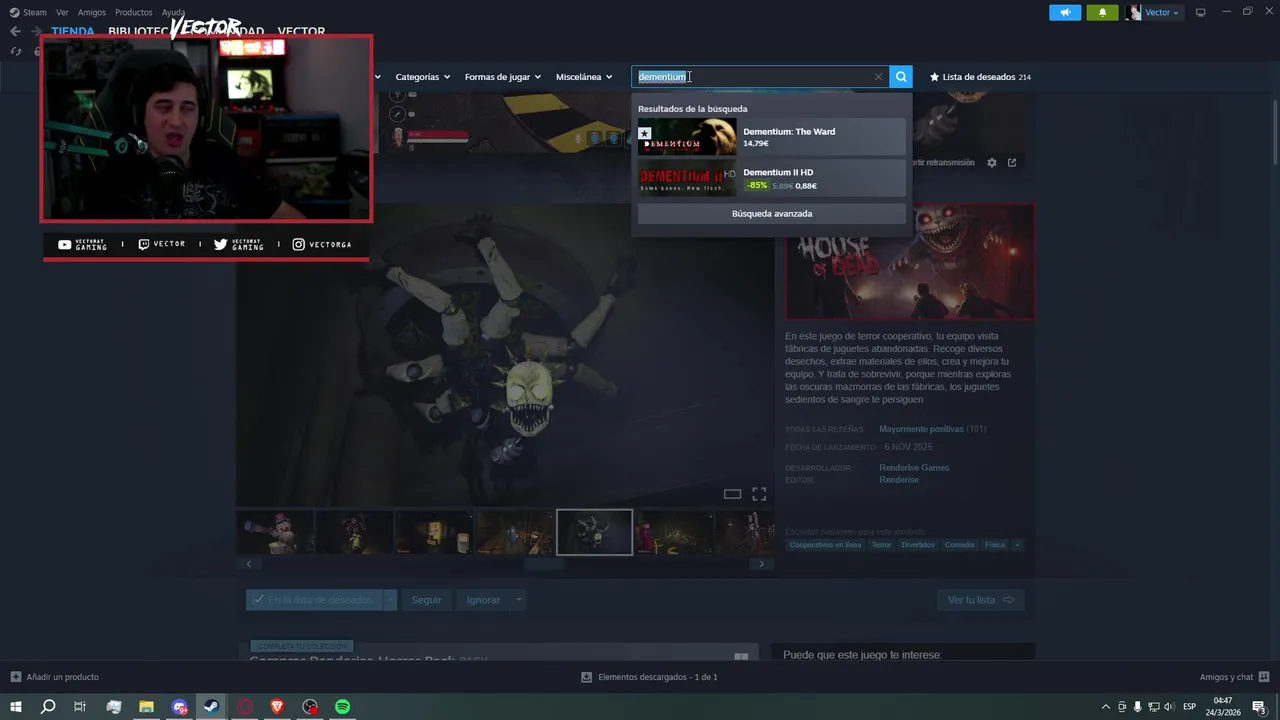Image resolution: width=1280 pixels, height=720 pixels.
Task: Open File Explorer from the taskbar
Action: [146, 707]
